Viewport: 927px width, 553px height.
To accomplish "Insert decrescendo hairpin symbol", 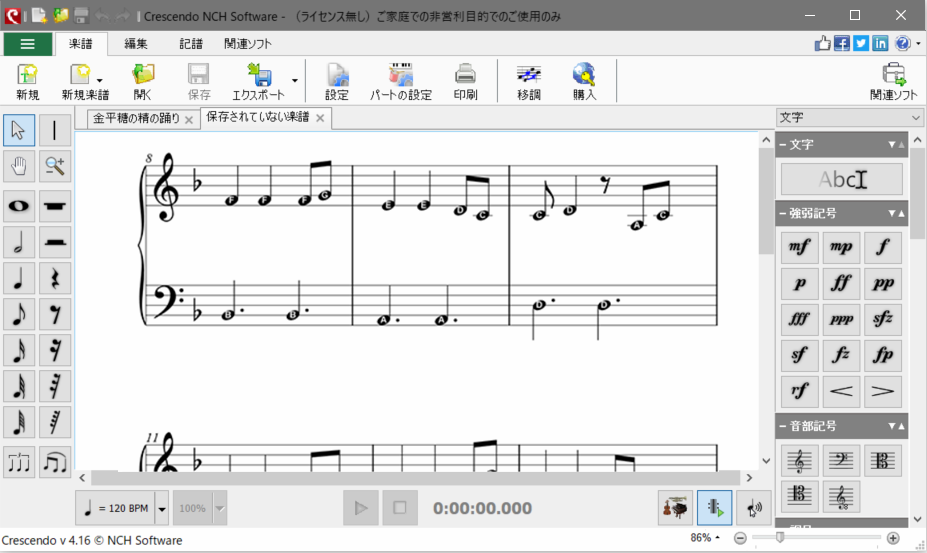I will tap(883, 392).
